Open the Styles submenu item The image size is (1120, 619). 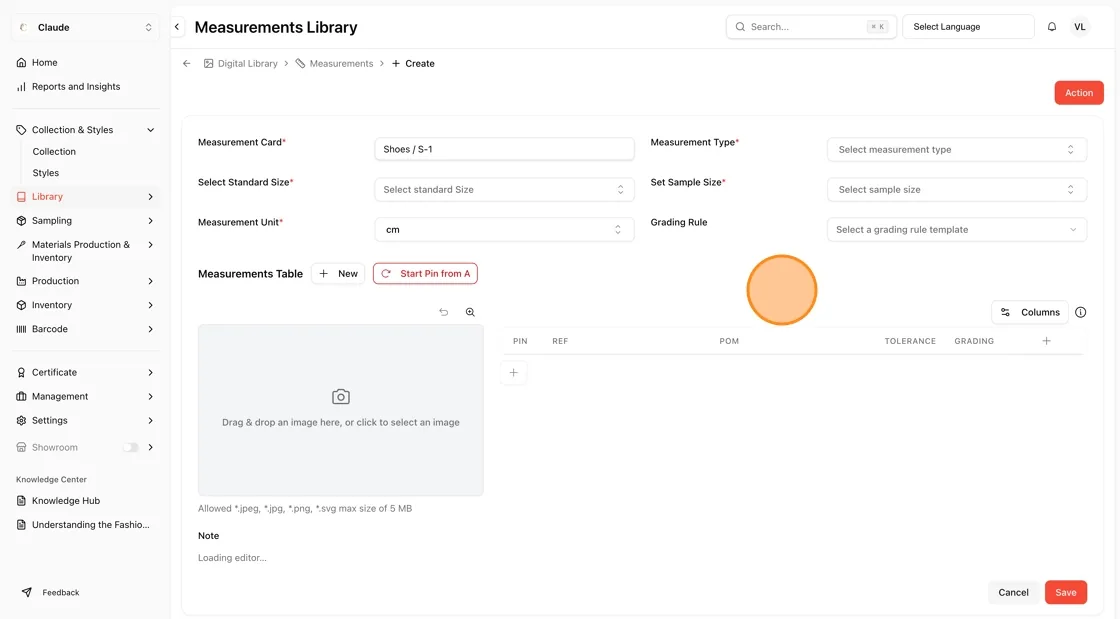[46, 173]
